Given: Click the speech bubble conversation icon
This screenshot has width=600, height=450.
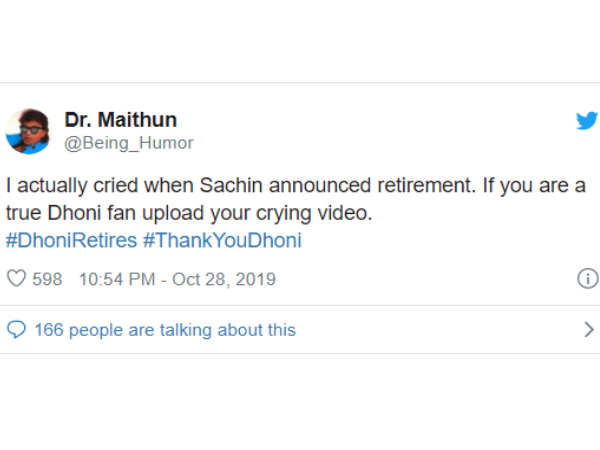Looking at the screenshot, I should click(x=16, y=329).
